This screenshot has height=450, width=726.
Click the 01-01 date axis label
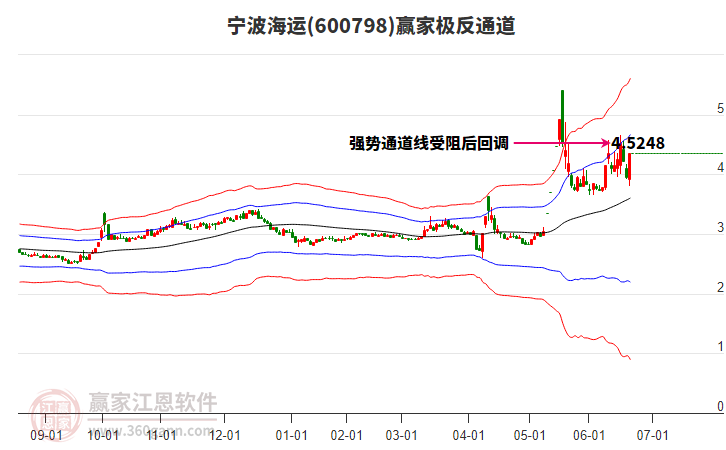[291, 435]
